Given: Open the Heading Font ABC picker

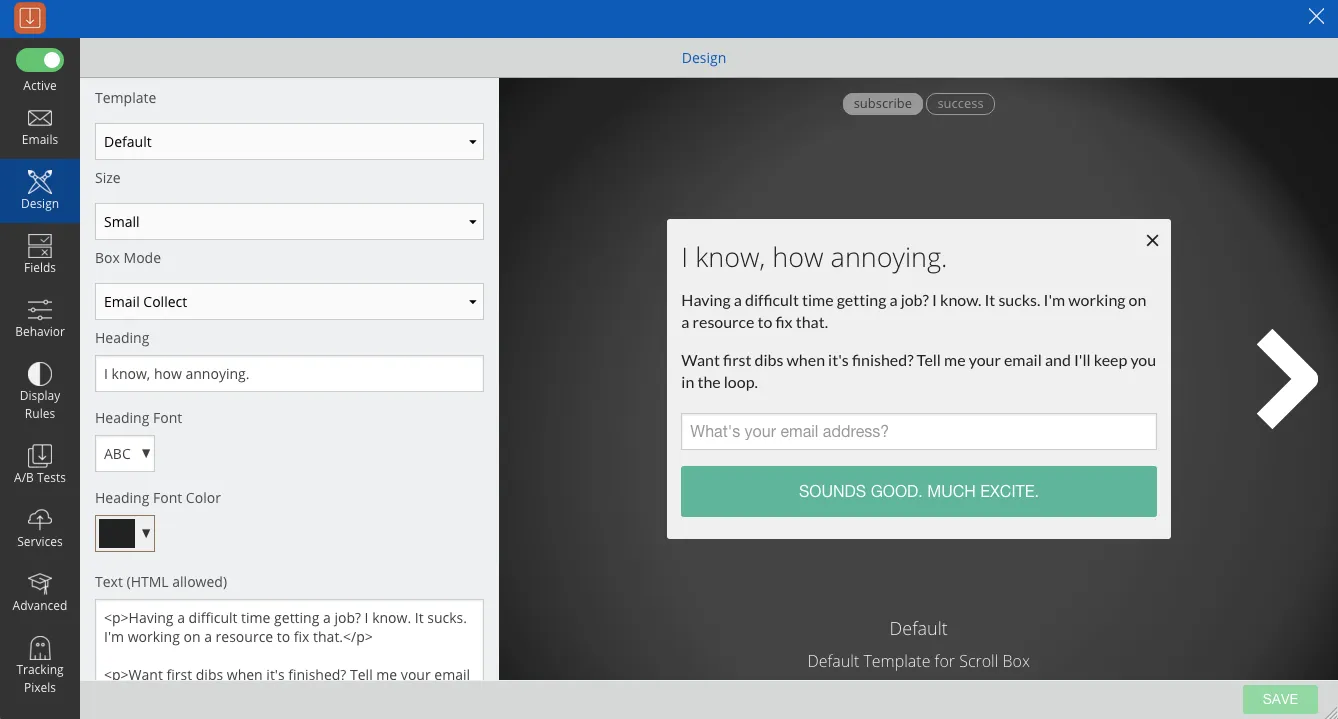Looking at the screenshot, I should tap(125, 454).
